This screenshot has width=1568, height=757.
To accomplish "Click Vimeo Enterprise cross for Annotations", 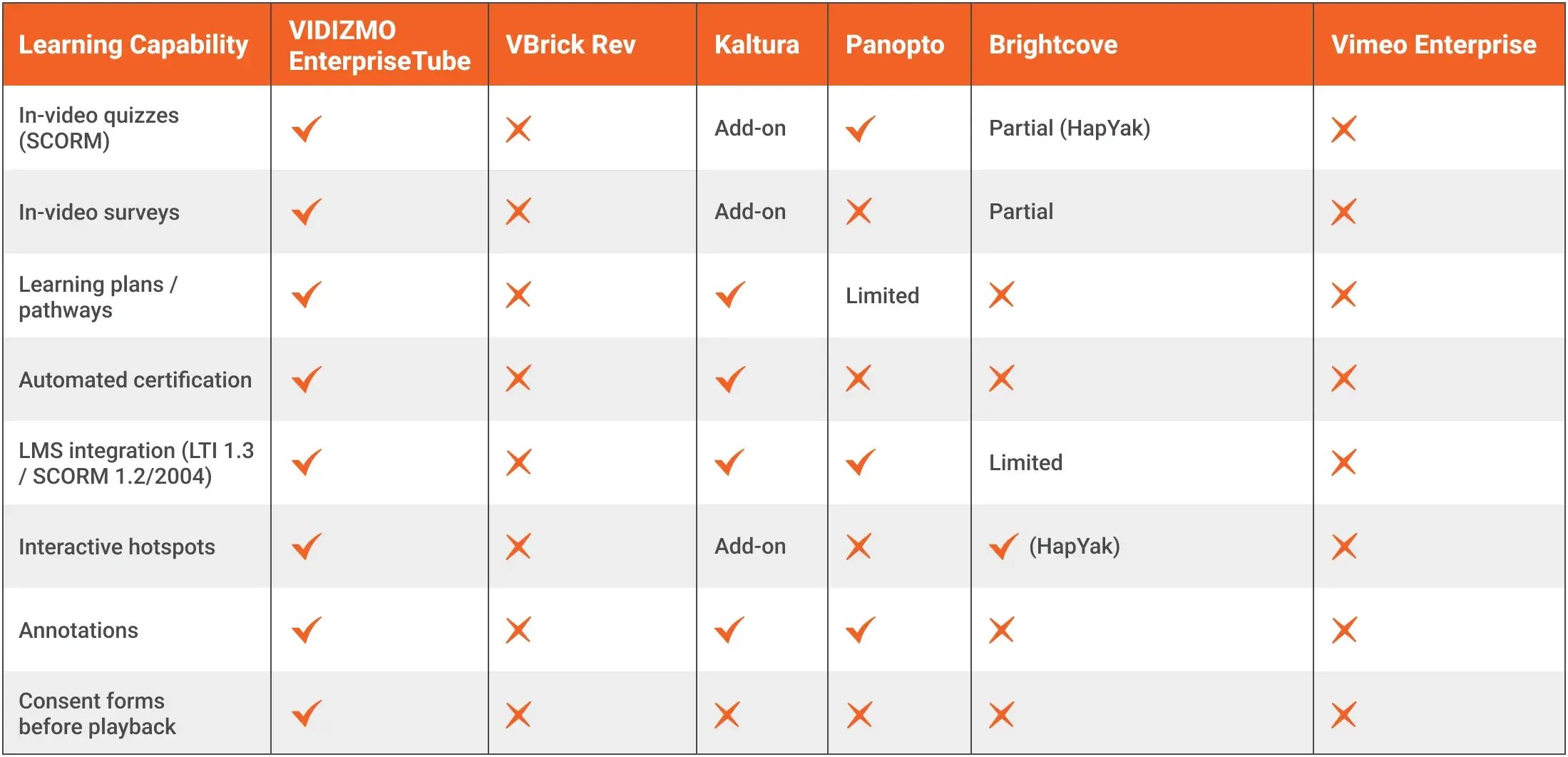I will click(x=1344, y=630).
